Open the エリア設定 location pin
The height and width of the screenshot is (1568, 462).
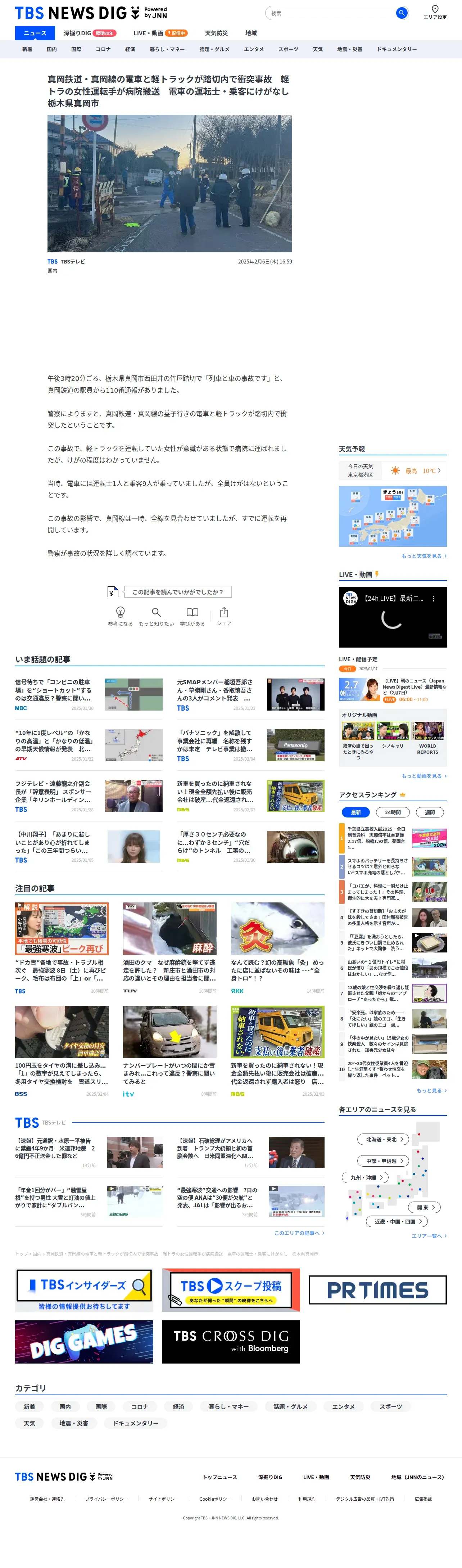pos(435,12)
